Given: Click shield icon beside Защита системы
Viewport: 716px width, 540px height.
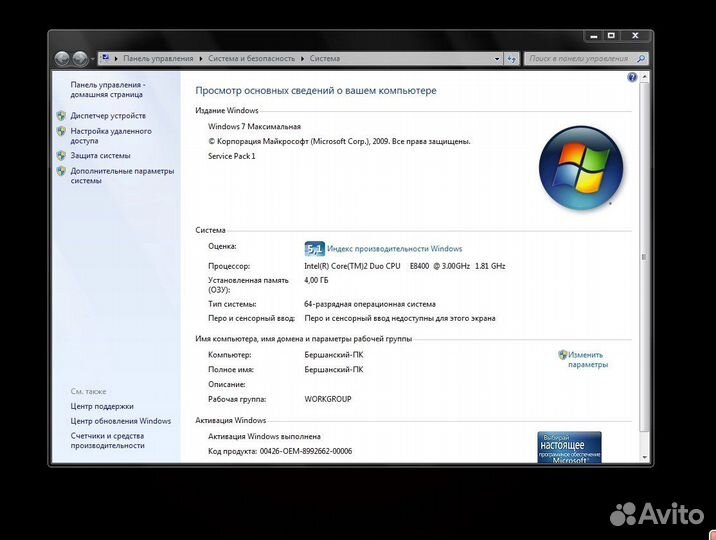Looking at the screenshot, I should [61, 156].
